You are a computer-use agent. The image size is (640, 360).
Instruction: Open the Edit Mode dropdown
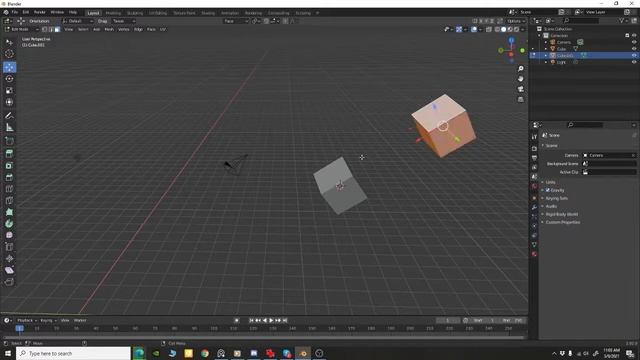[x=22, y=29]
